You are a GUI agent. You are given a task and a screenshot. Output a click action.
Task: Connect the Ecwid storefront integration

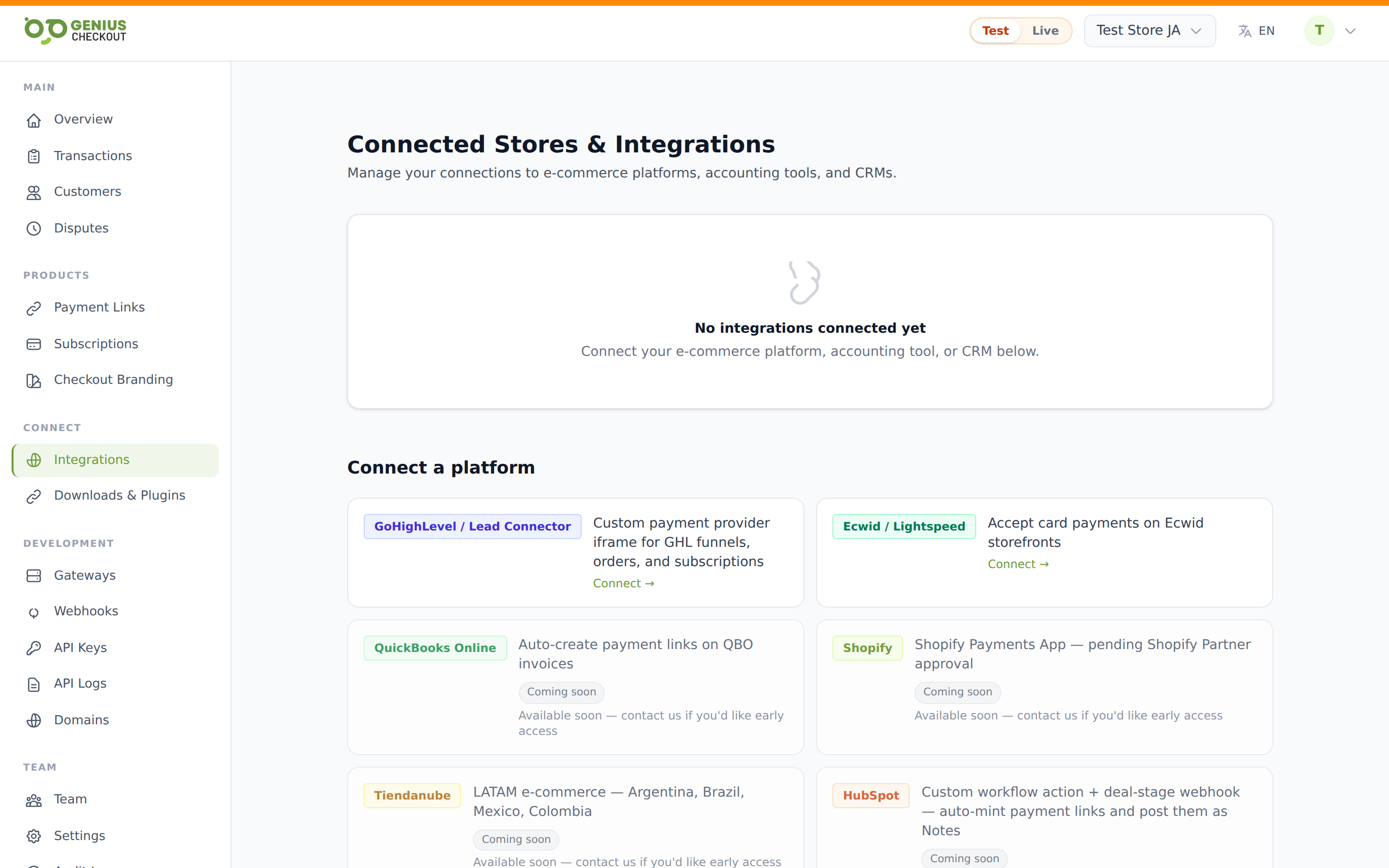pyautogui.click(x=1018, y=564)
